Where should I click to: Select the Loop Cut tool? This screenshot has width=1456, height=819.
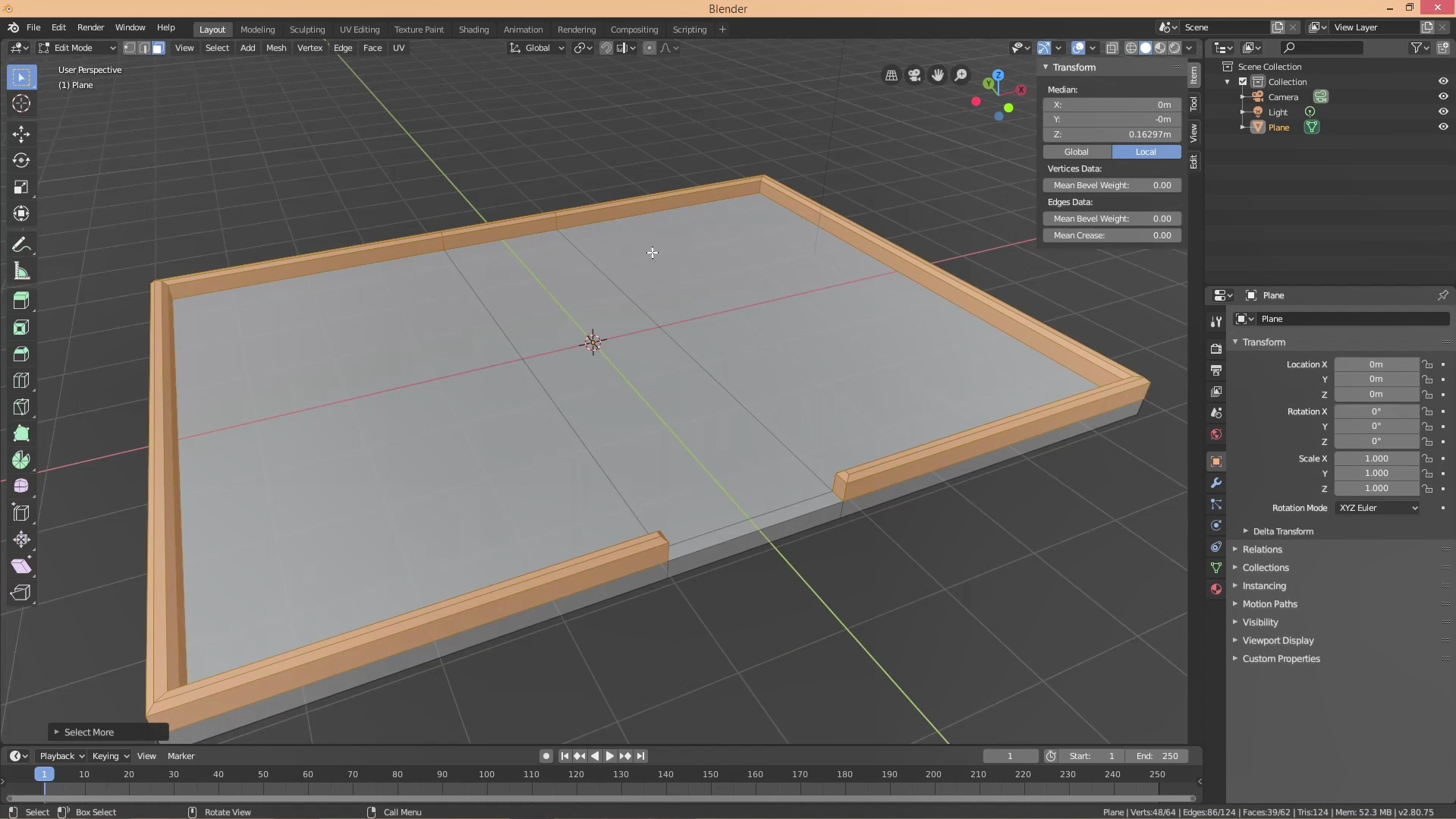21,381
